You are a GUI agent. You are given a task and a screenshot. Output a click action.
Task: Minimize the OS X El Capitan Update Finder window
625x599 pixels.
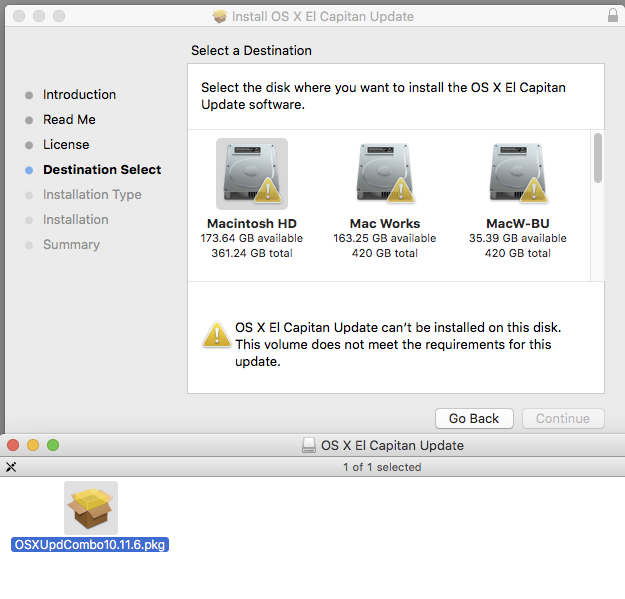(33, 445)
